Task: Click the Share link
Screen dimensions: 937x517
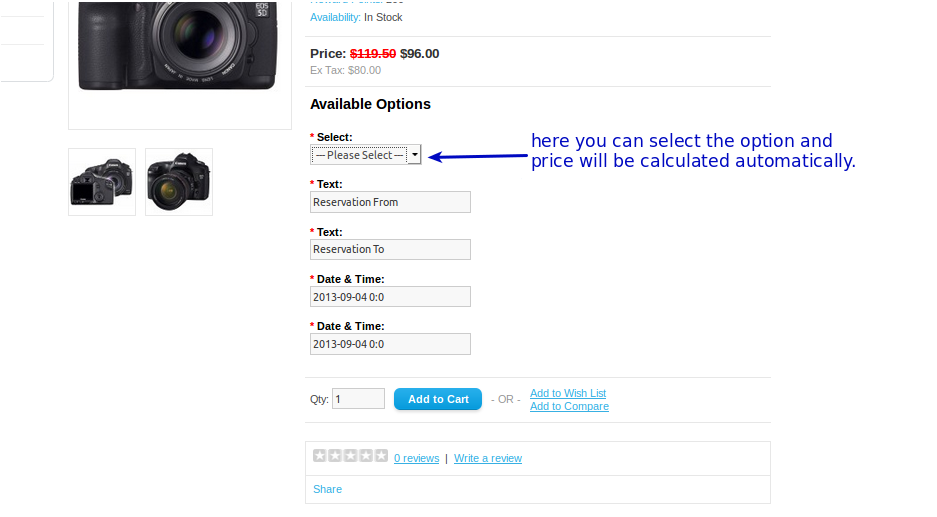Action: (x=327, y=489)
